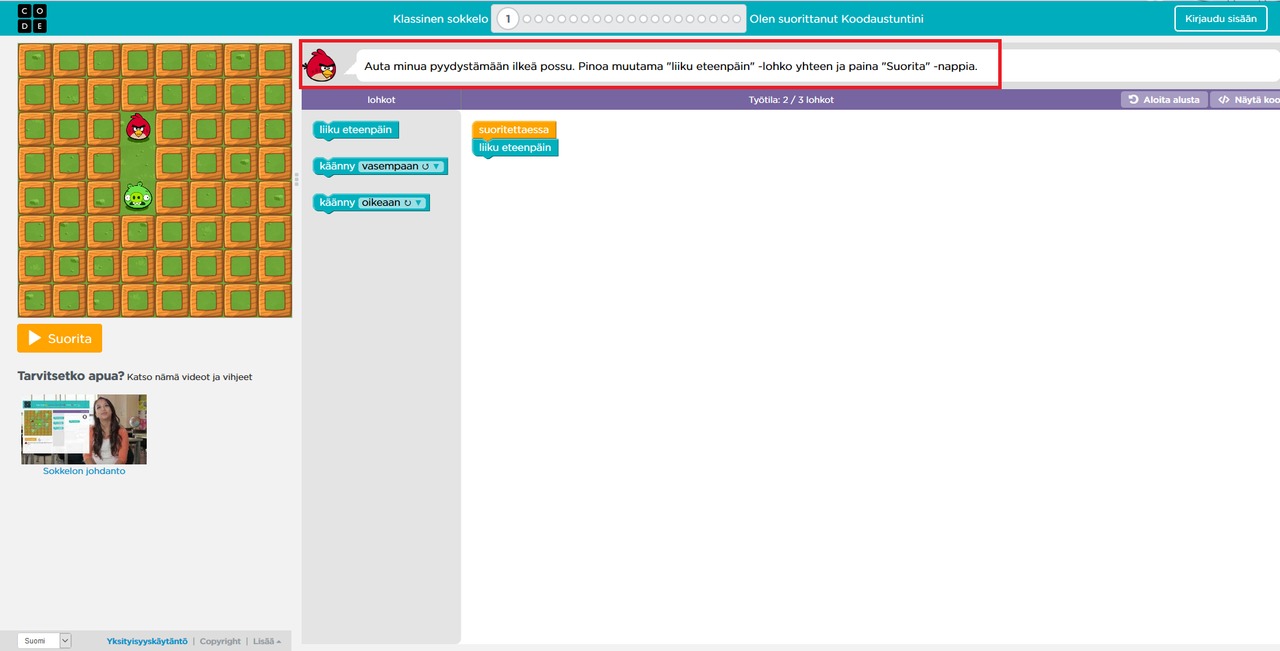Show code with the Näytä koodi button

point(1246,100)
